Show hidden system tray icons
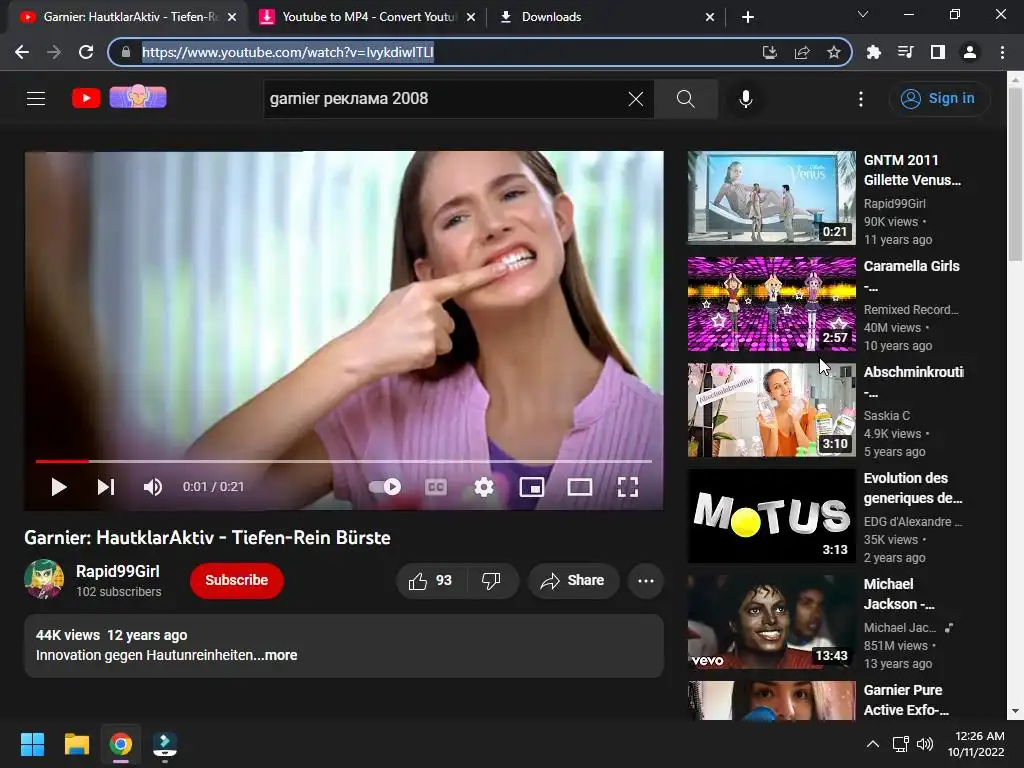 [x=872, y=744]
